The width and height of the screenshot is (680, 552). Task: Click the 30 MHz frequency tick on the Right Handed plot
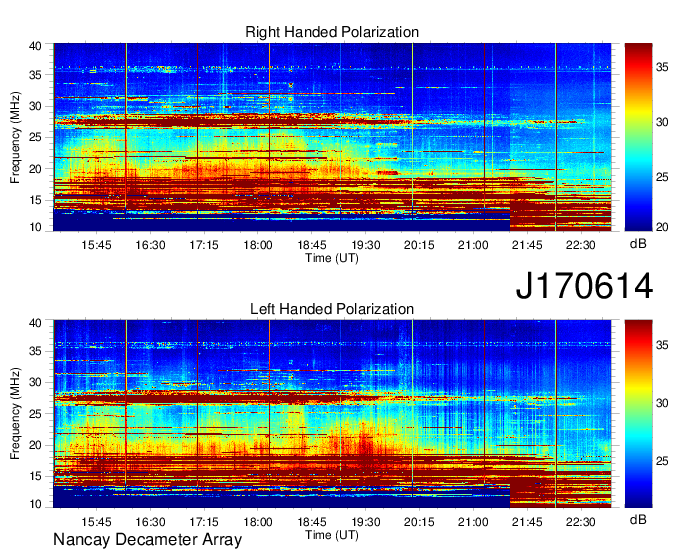point(35,106)
